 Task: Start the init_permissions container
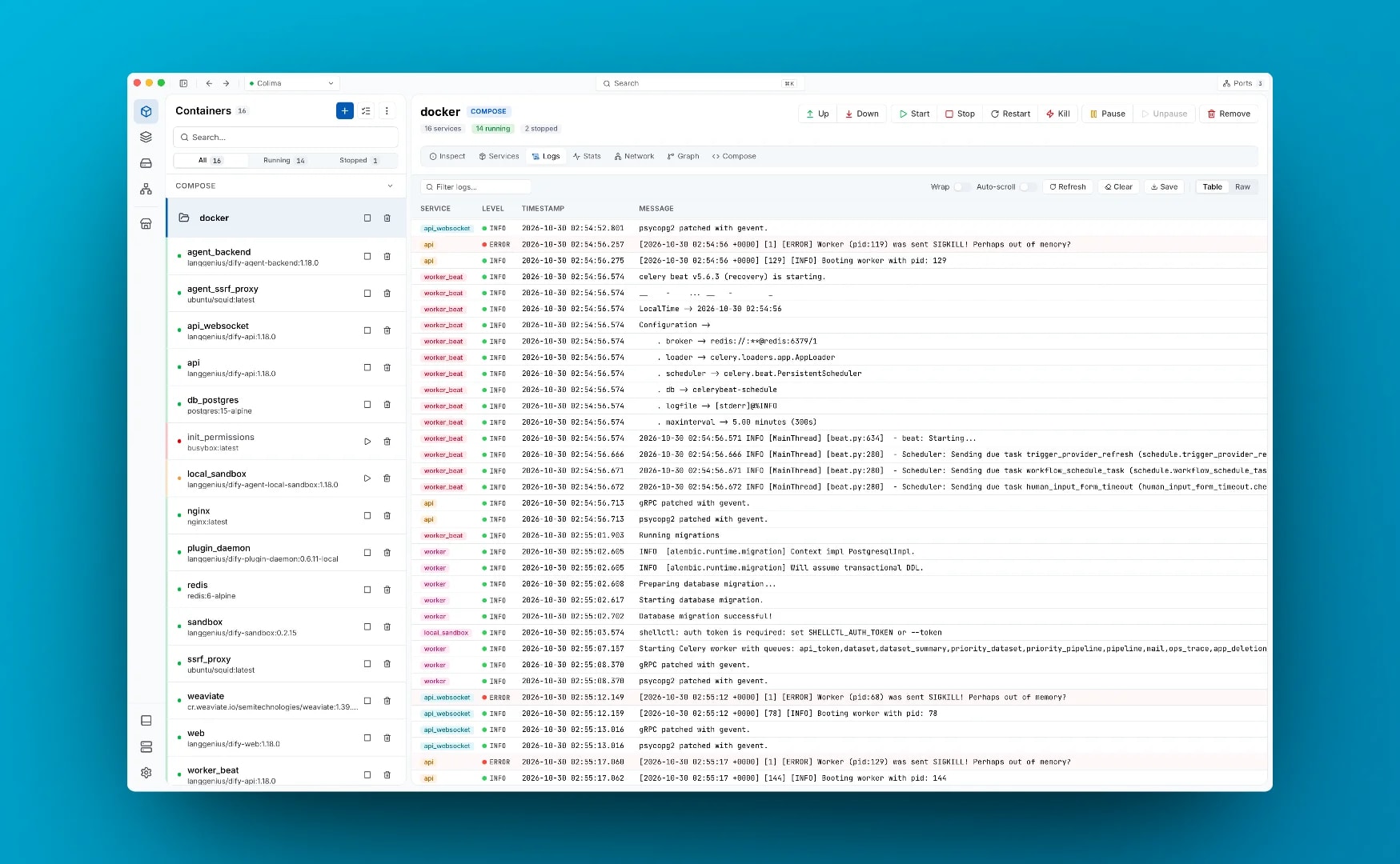367,442
